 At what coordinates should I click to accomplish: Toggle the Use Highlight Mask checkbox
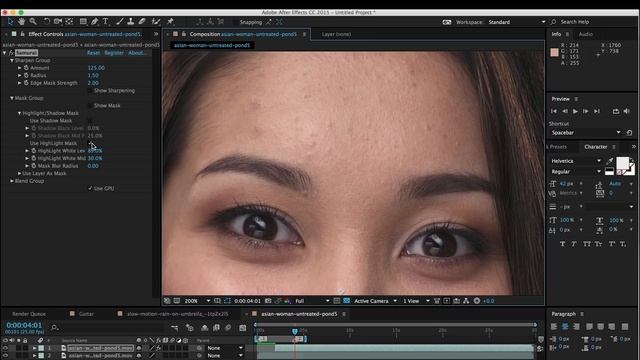pos(90,143)
